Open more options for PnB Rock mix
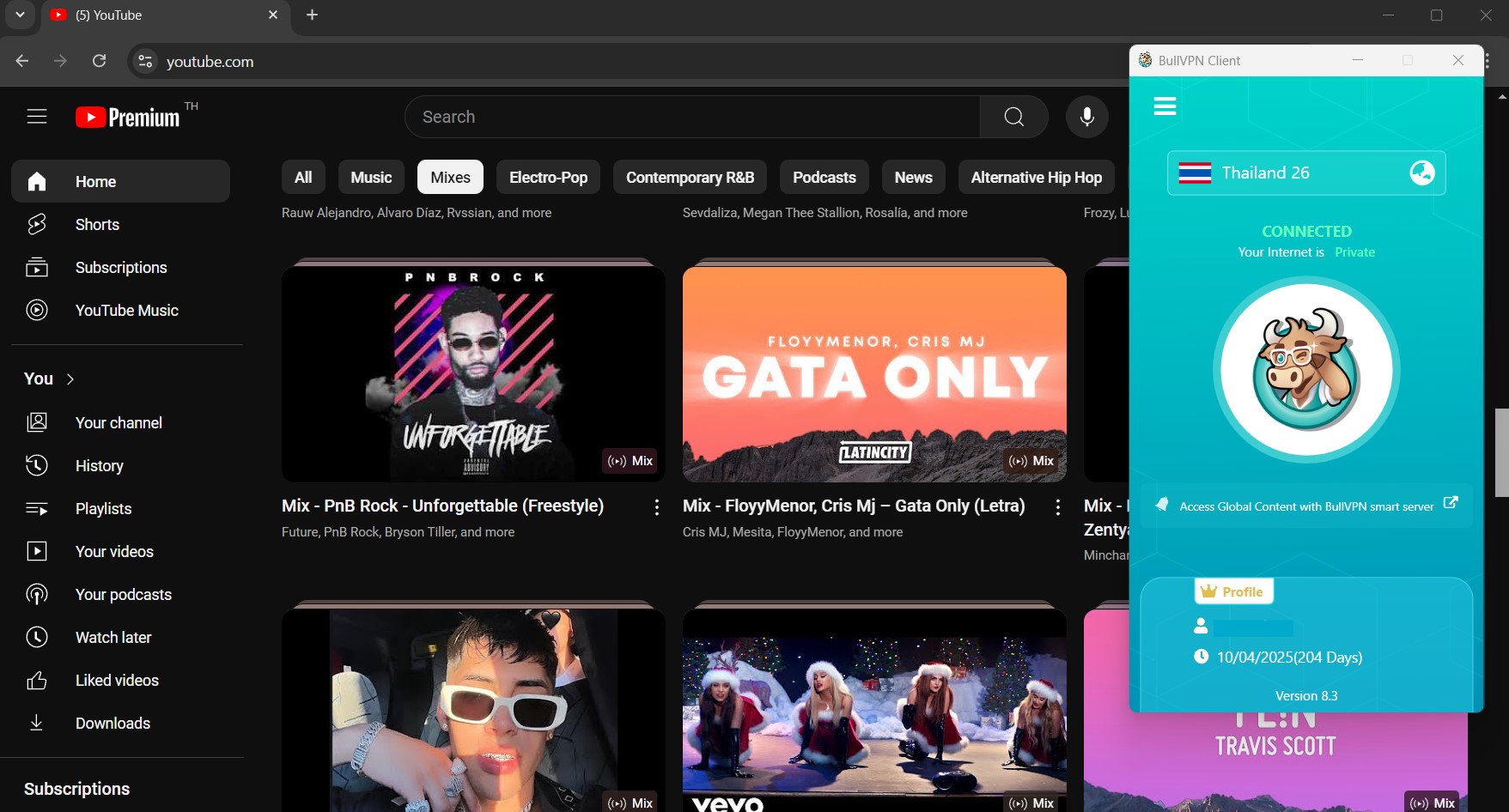The width and height of the screenshot is (1509, 812). tap(657, 507)
